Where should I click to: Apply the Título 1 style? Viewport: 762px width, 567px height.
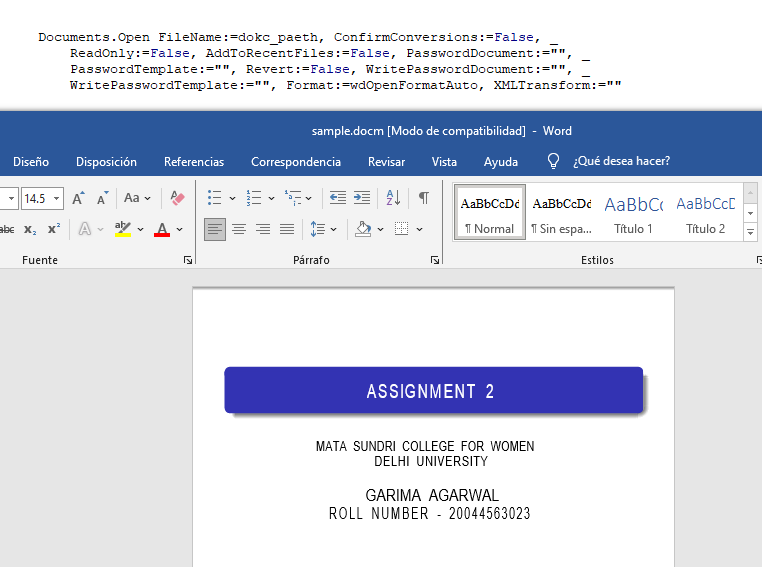pyautogui.click(x=633, y=212)
